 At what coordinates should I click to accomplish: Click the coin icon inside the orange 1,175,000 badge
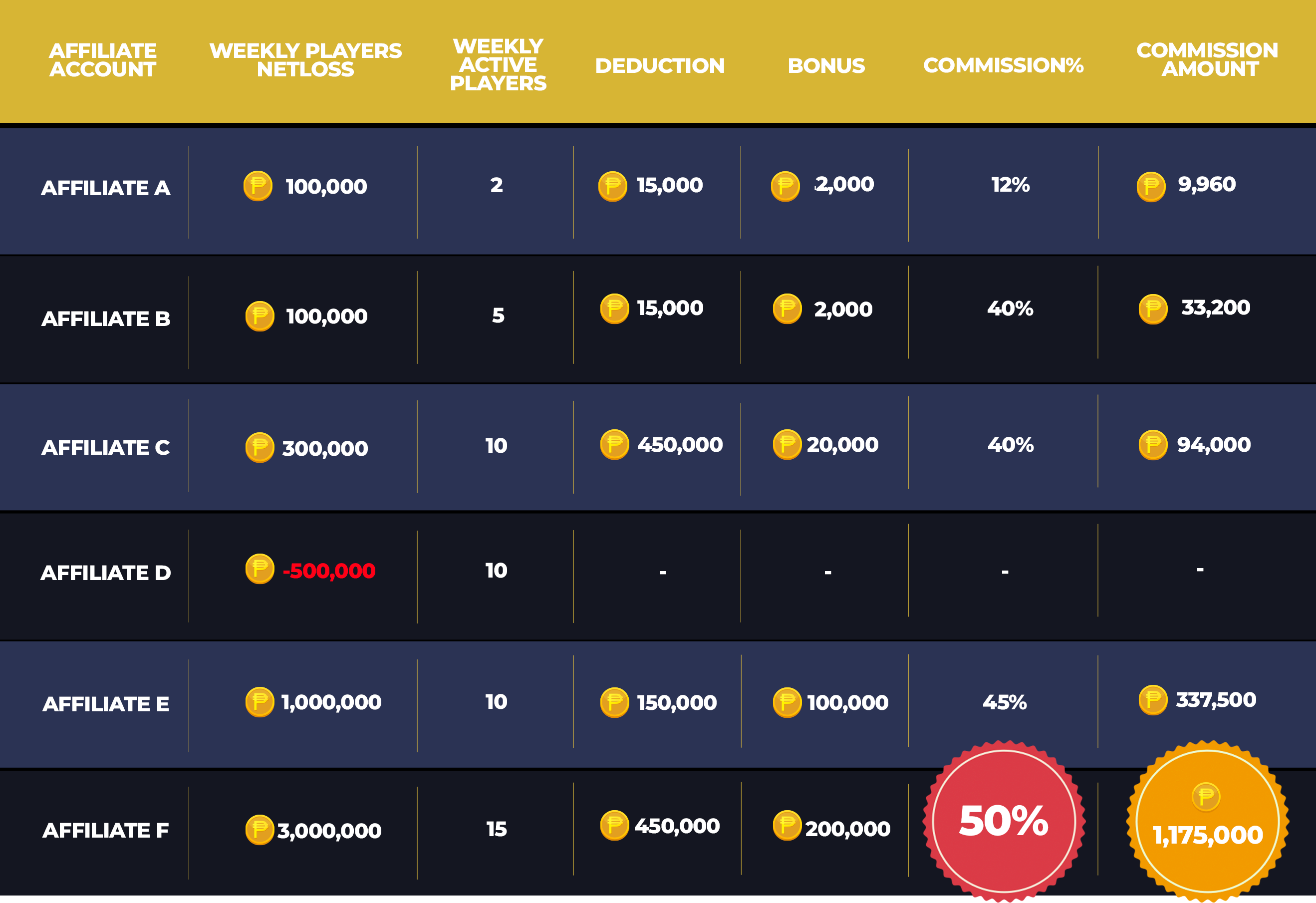coord(1206,797)
